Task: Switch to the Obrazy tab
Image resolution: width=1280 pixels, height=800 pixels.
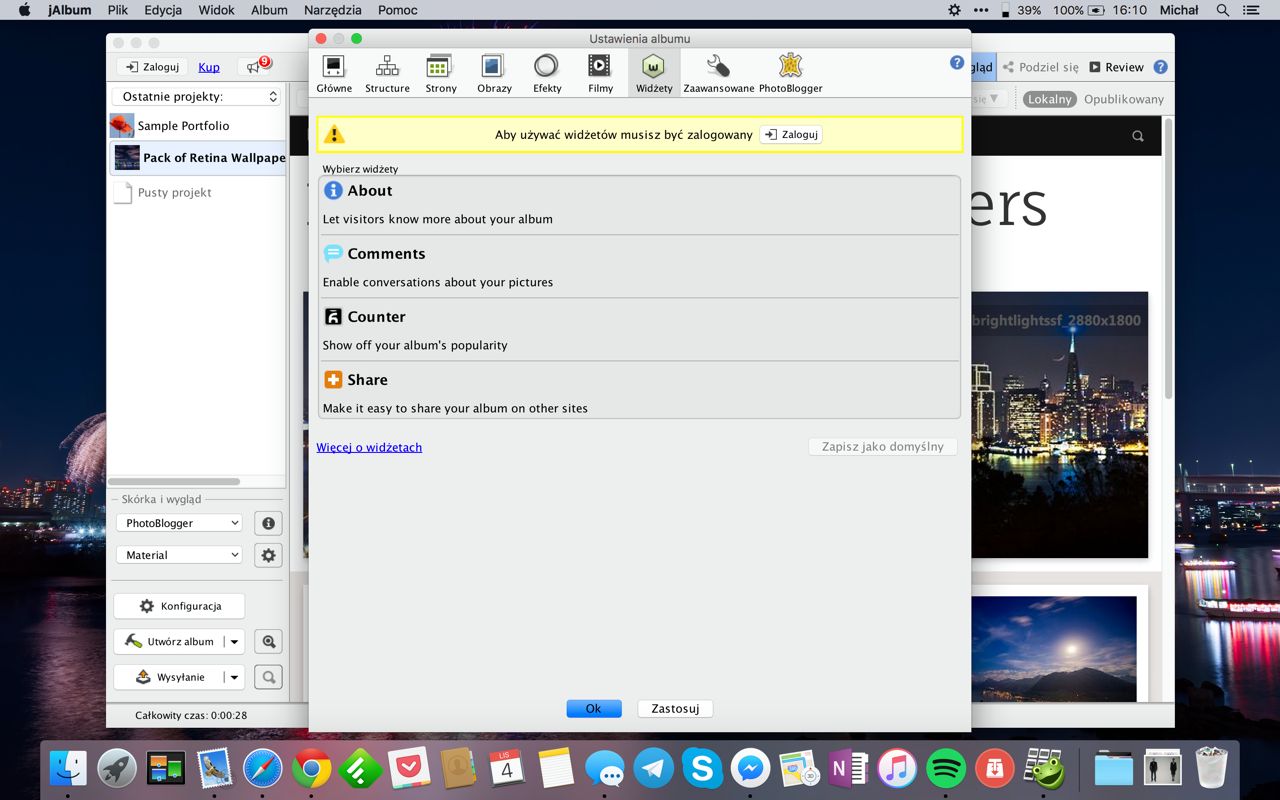Action: click(x=494, y=74)
